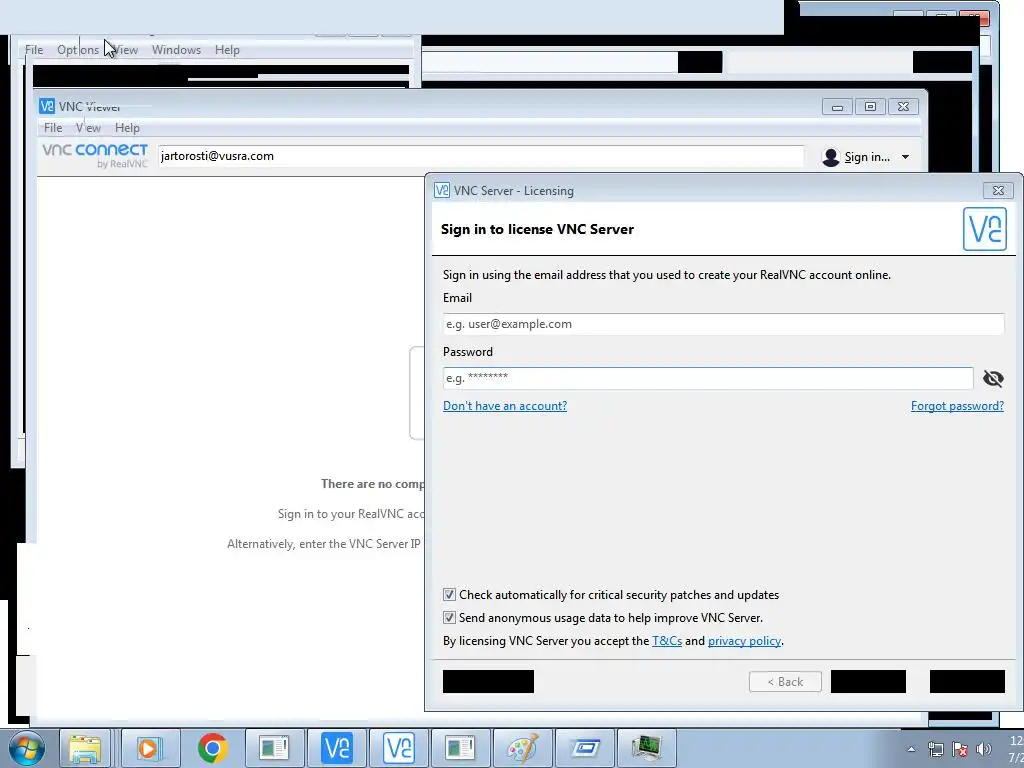The height and width of the screenshot is (768, 1024).
Task: Close the VNC Viewer window
Action: tap(903, 106)
